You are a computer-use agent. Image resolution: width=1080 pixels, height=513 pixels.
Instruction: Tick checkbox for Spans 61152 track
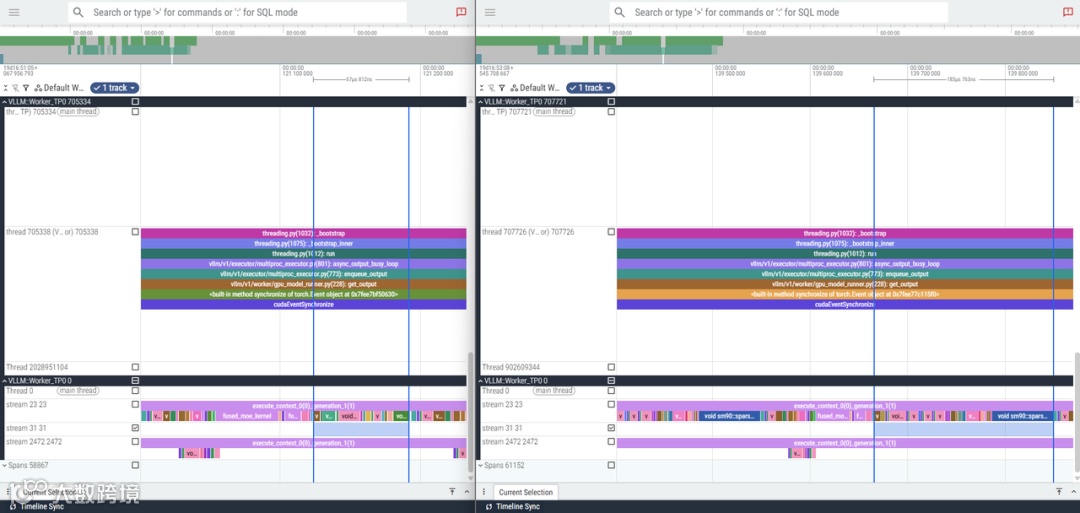(611, 465)
